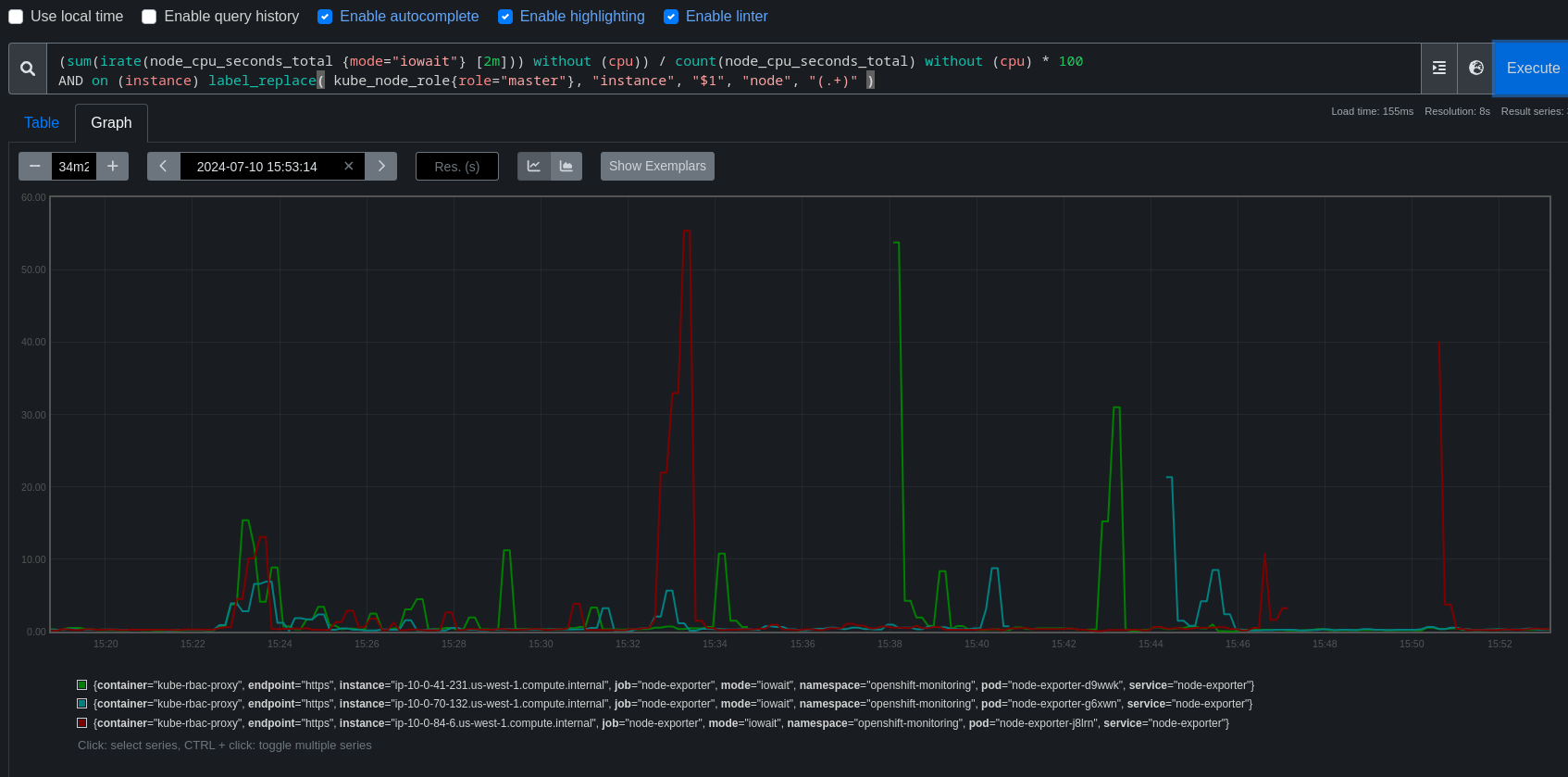
Task: Switch to stacked area graph mode
Action: (566, 167)
